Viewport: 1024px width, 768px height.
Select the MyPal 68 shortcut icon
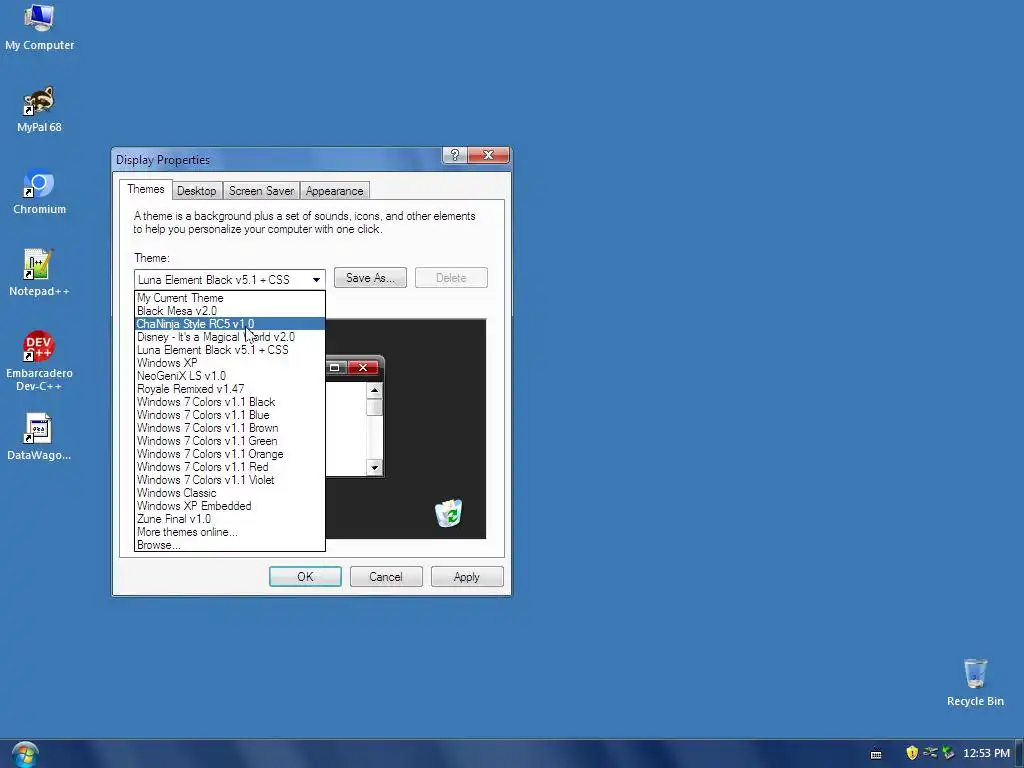[x=39, y=109]
